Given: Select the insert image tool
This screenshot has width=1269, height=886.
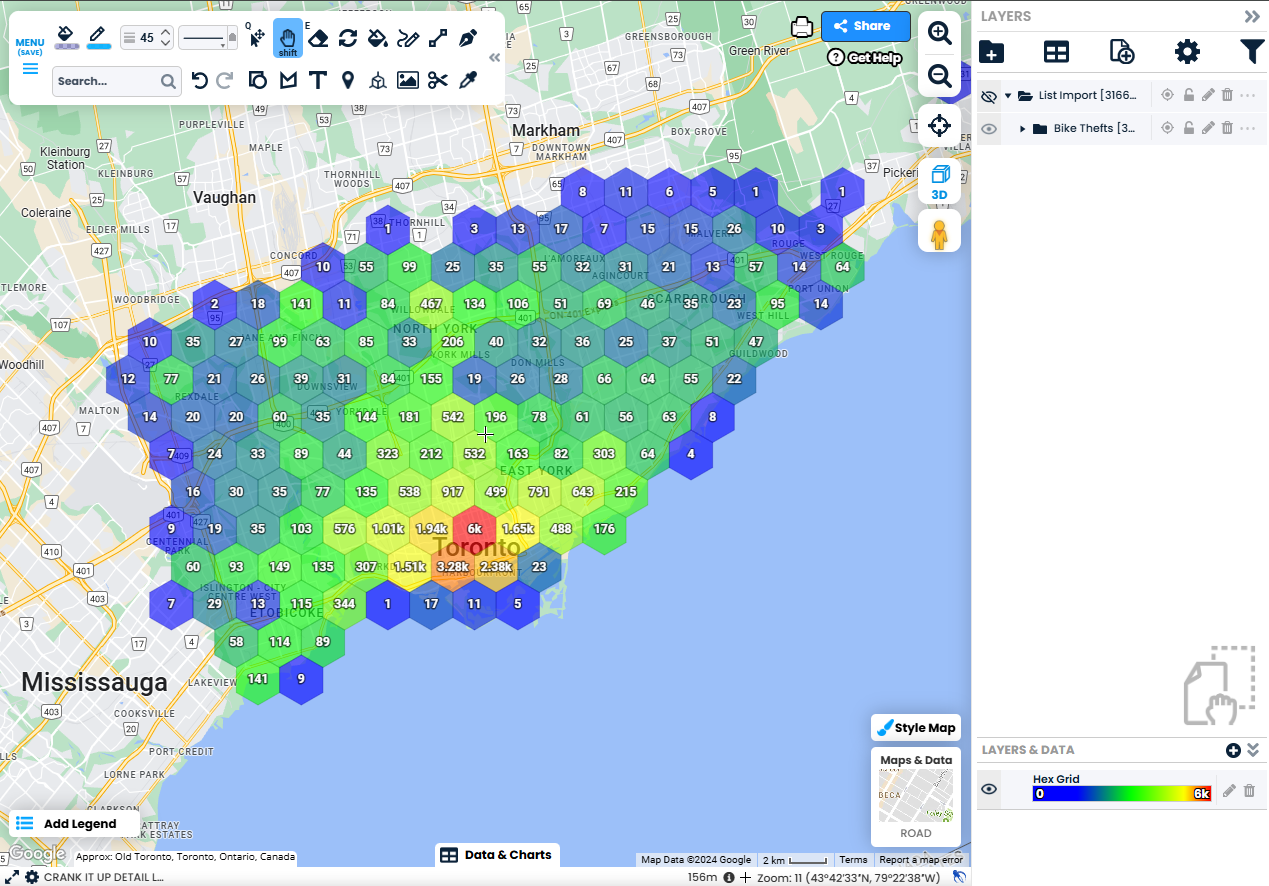Looking at the screenshot, I should coord(408,80).
